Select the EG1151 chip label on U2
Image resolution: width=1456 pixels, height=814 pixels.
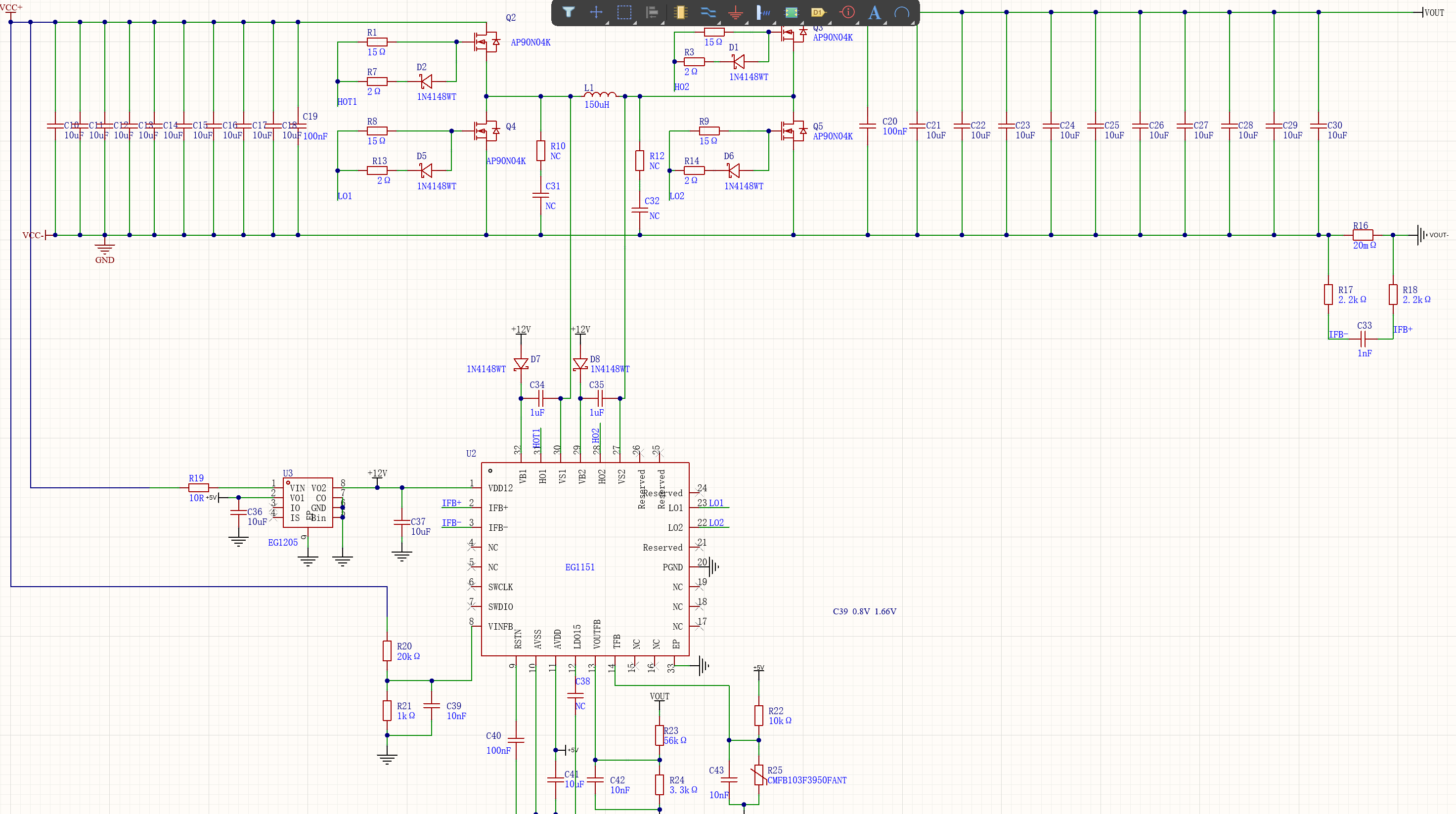[579, 567]
